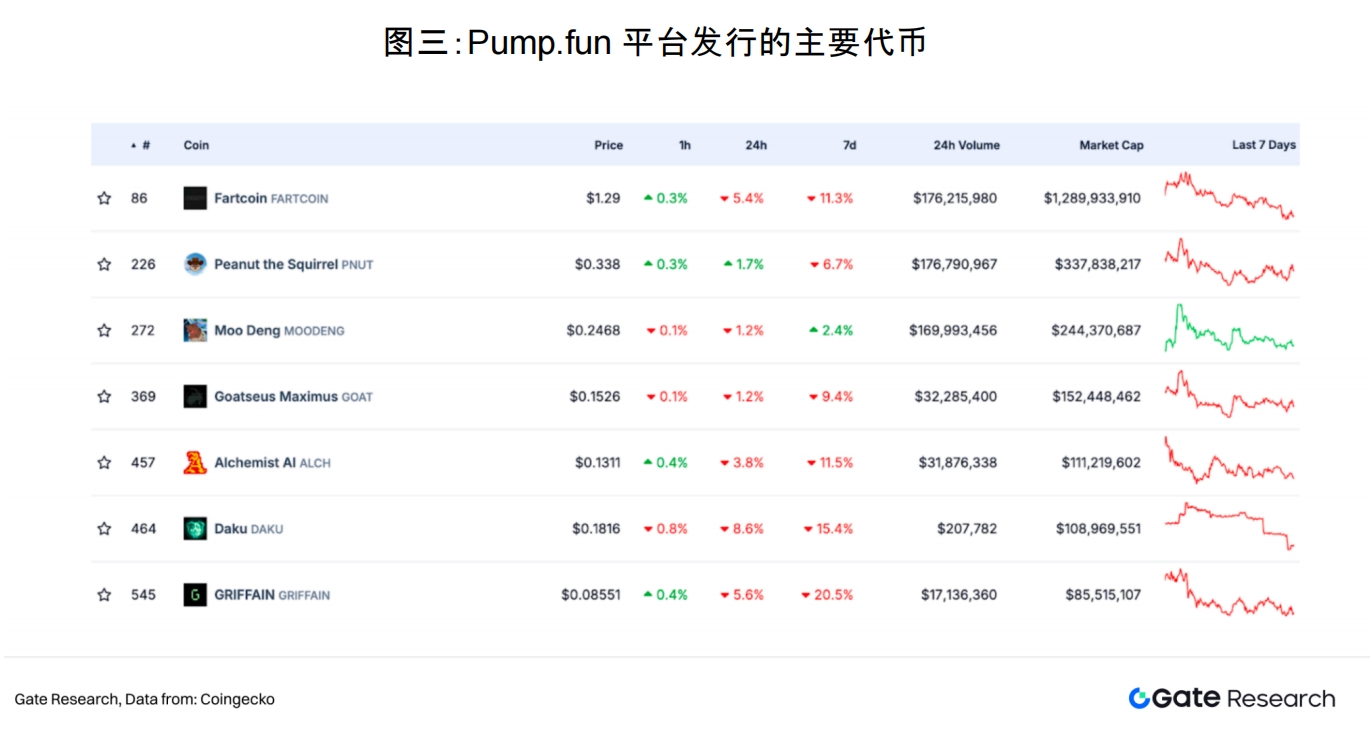Toggle the favorite star for Moo Deng
Screen dimensions: 1370x747
104,330
